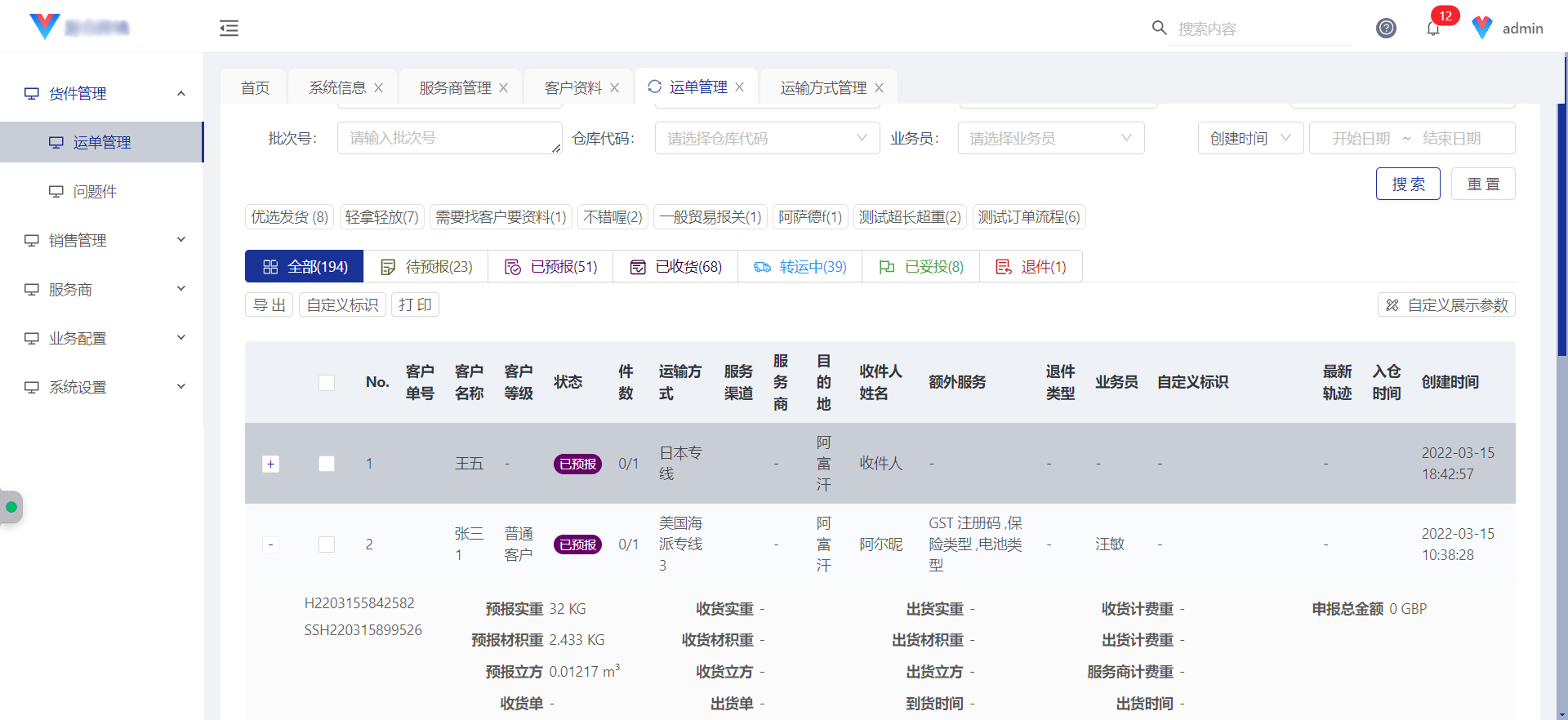Click the 导出 button
The image size is (1568, 720).
coord(269,304)
